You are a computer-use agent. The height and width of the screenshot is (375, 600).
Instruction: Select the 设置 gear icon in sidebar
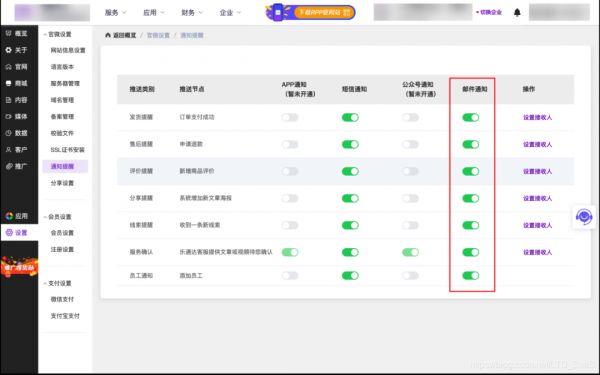9,233
